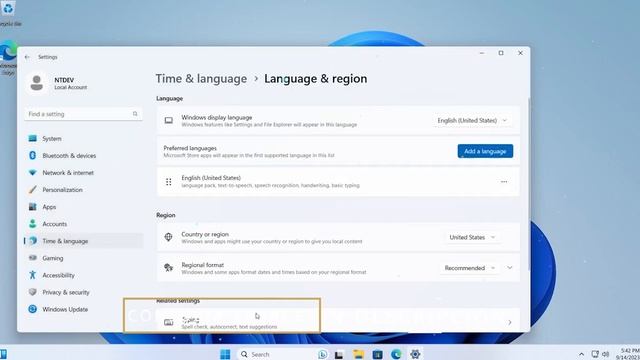The image size is (640, 360).
Task: Click the English (United States) drag handle
Action: click(x=169, y=182)
